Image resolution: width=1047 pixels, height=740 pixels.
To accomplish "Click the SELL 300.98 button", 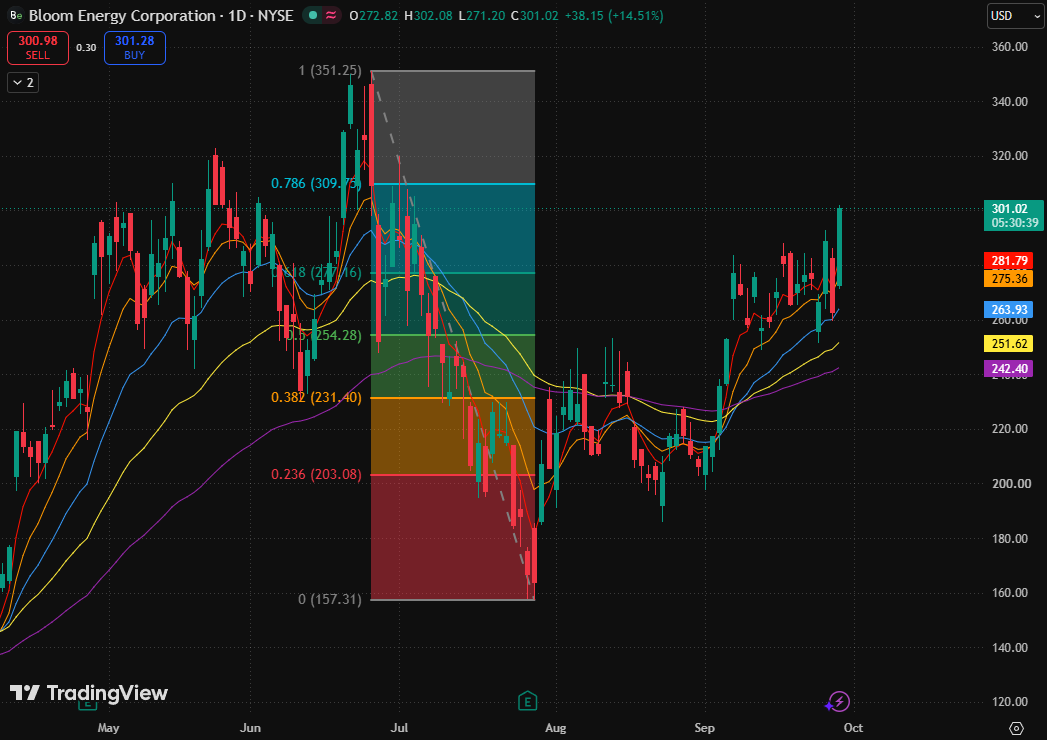I will click(38, 47).
